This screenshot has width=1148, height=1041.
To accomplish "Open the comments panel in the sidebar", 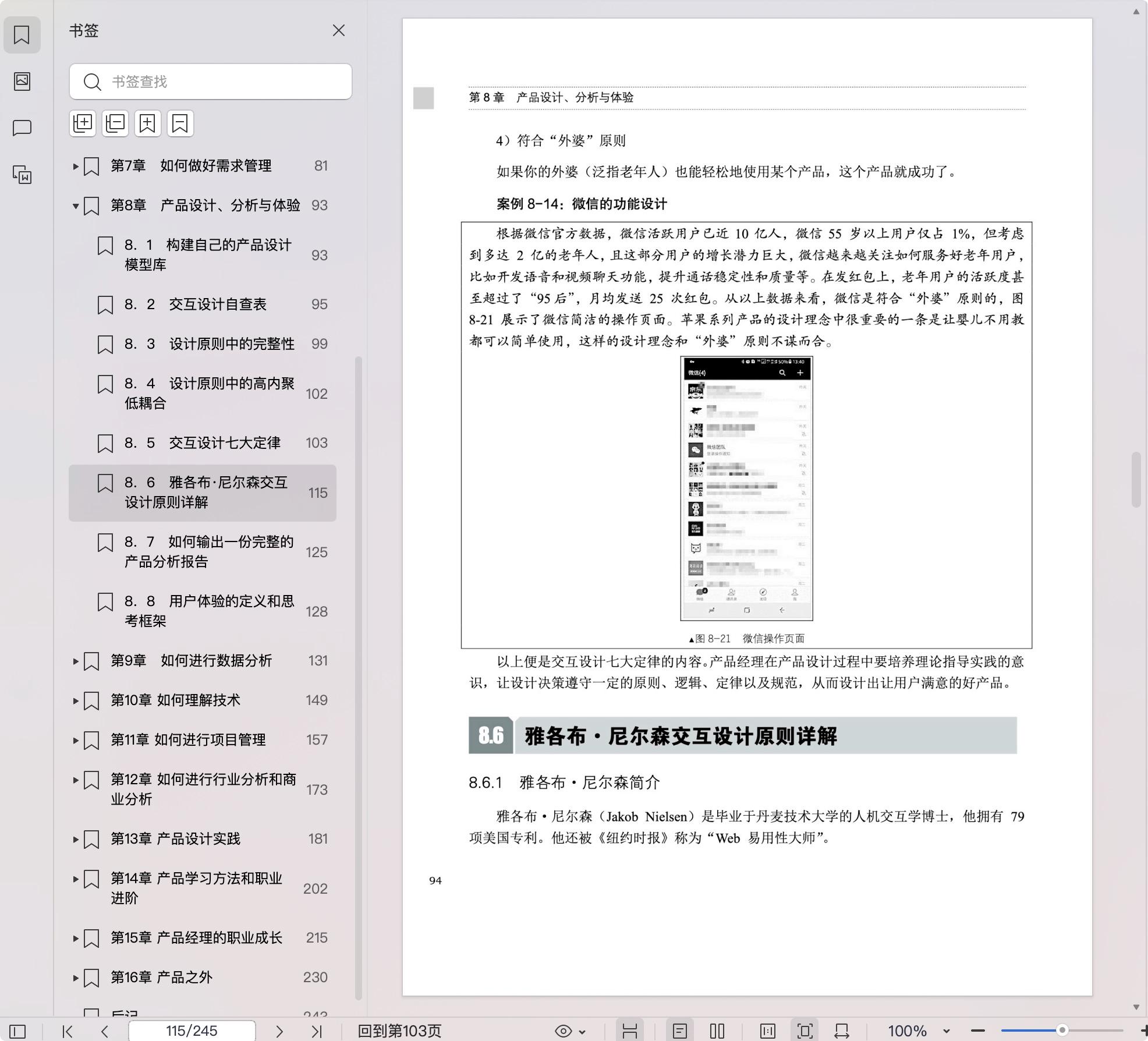I will [22, 128].
